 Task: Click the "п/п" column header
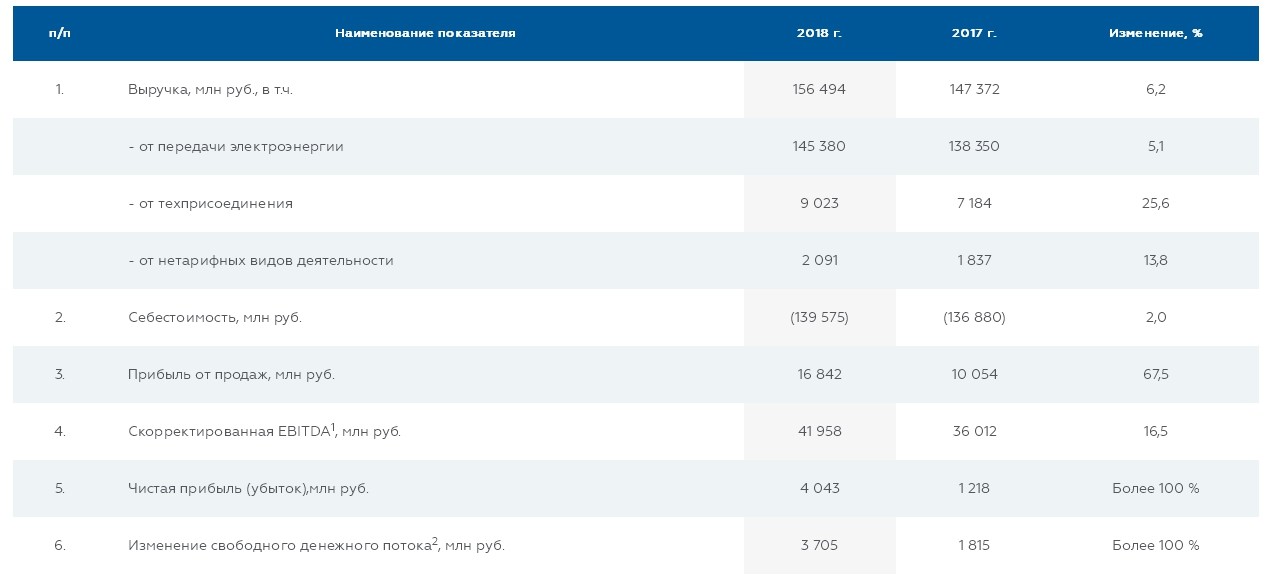[60, 33]
